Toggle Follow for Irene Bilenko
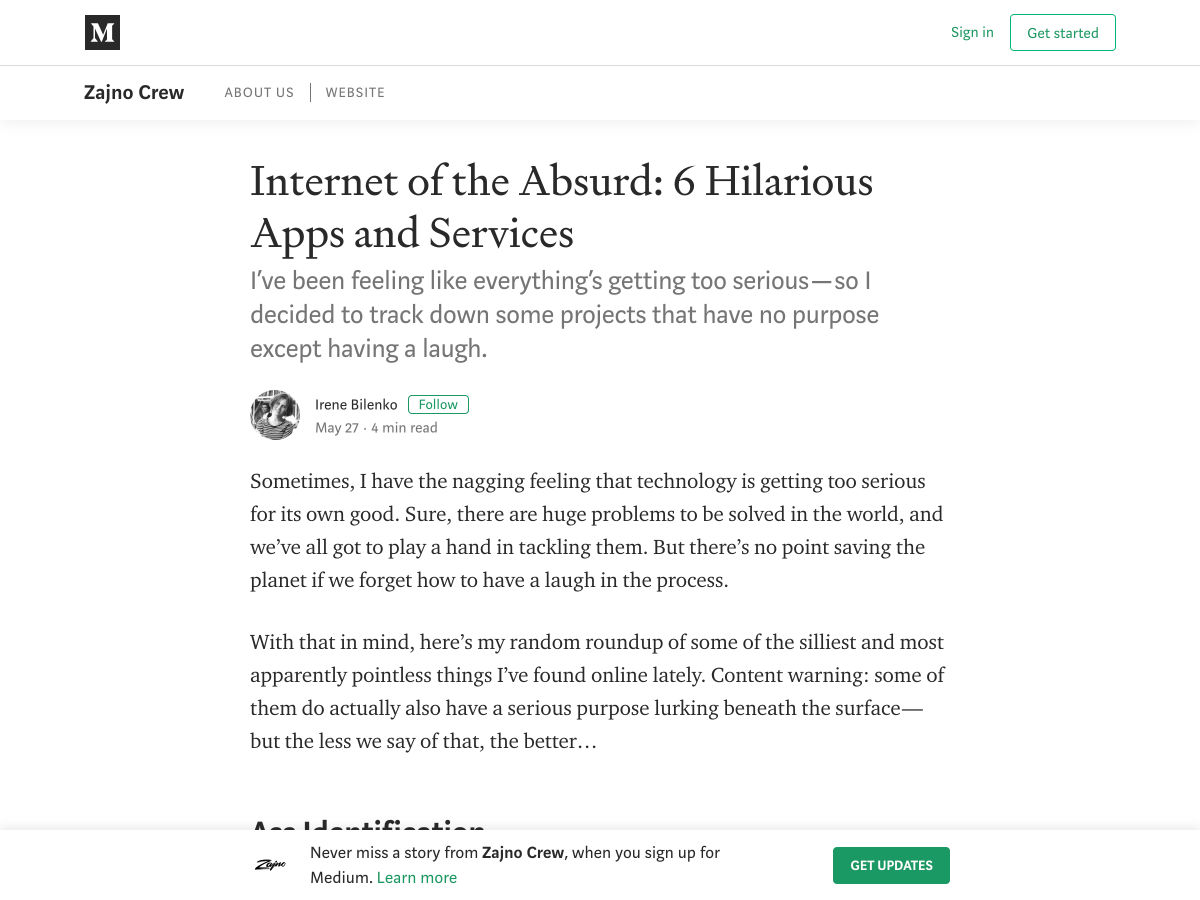The image size is (1200, 900). [438, 404]
